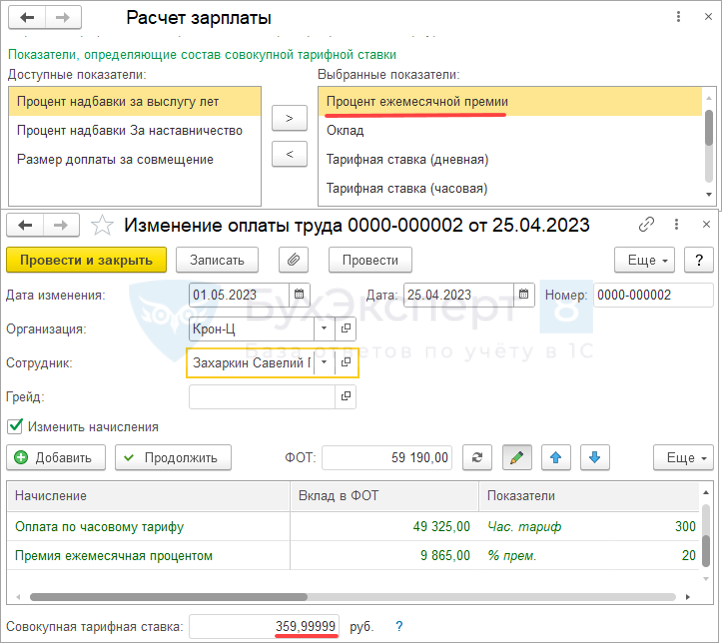Open help with question mark button

699,260
